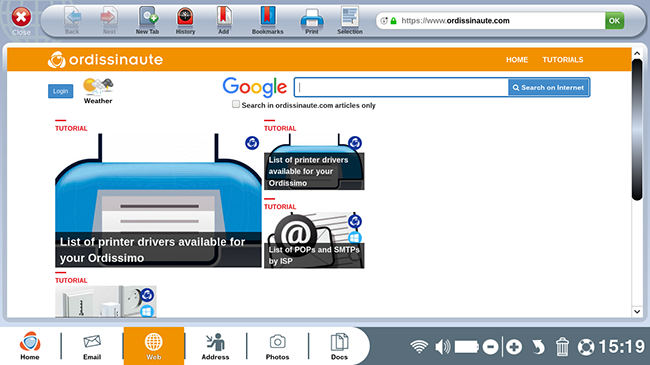Screen dimensions: 650x365
Task: Print the current page
Action: 312,20
